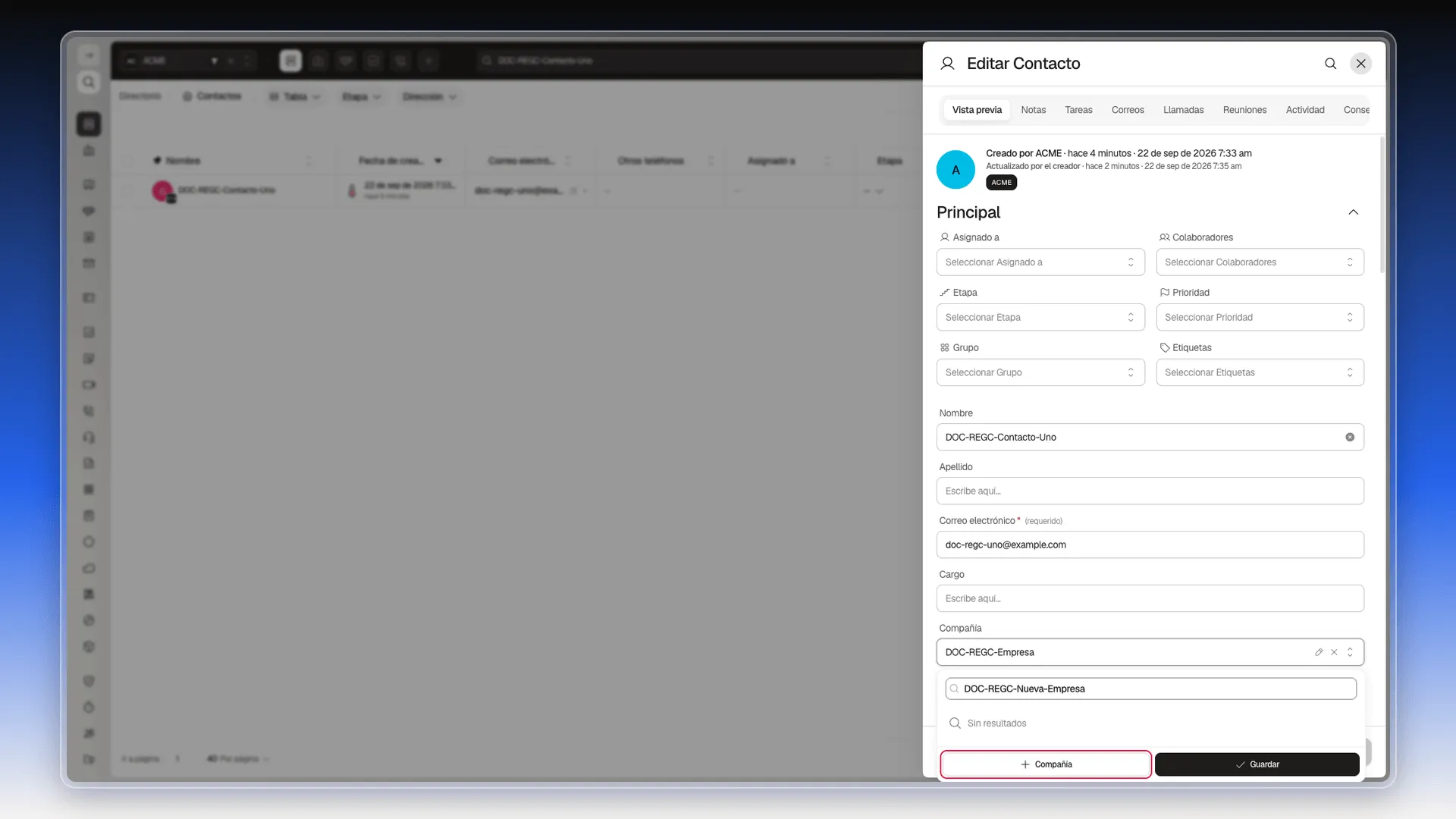Switch to the Vista previa tab
The height and width of the screenshot is (819, 1456).
977,110
